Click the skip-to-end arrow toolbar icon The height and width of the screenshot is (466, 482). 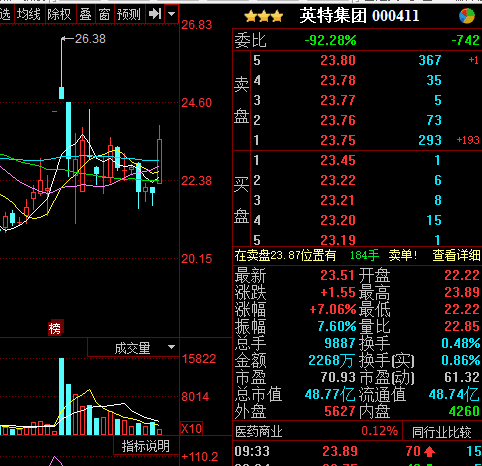click(x=155, y=14)
